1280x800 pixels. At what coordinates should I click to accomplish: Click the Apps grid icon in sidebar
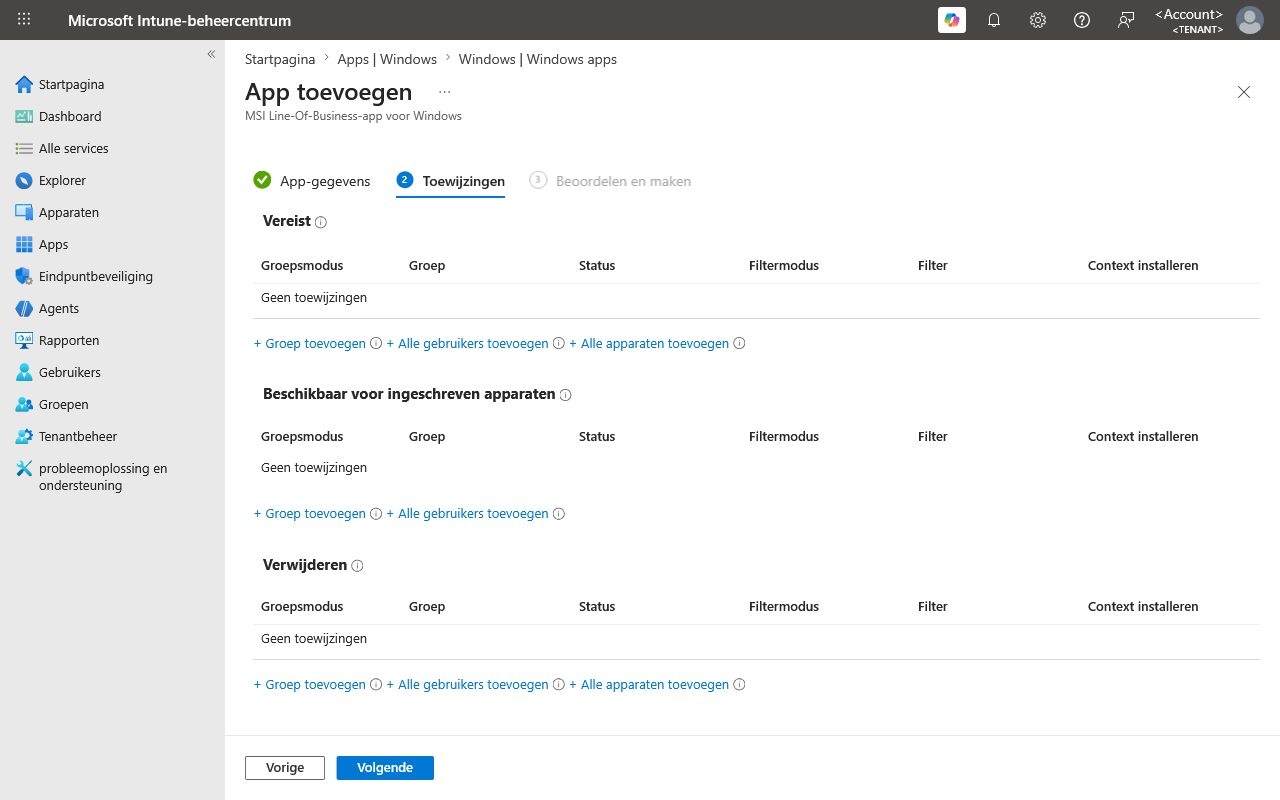tap(24, 245)
